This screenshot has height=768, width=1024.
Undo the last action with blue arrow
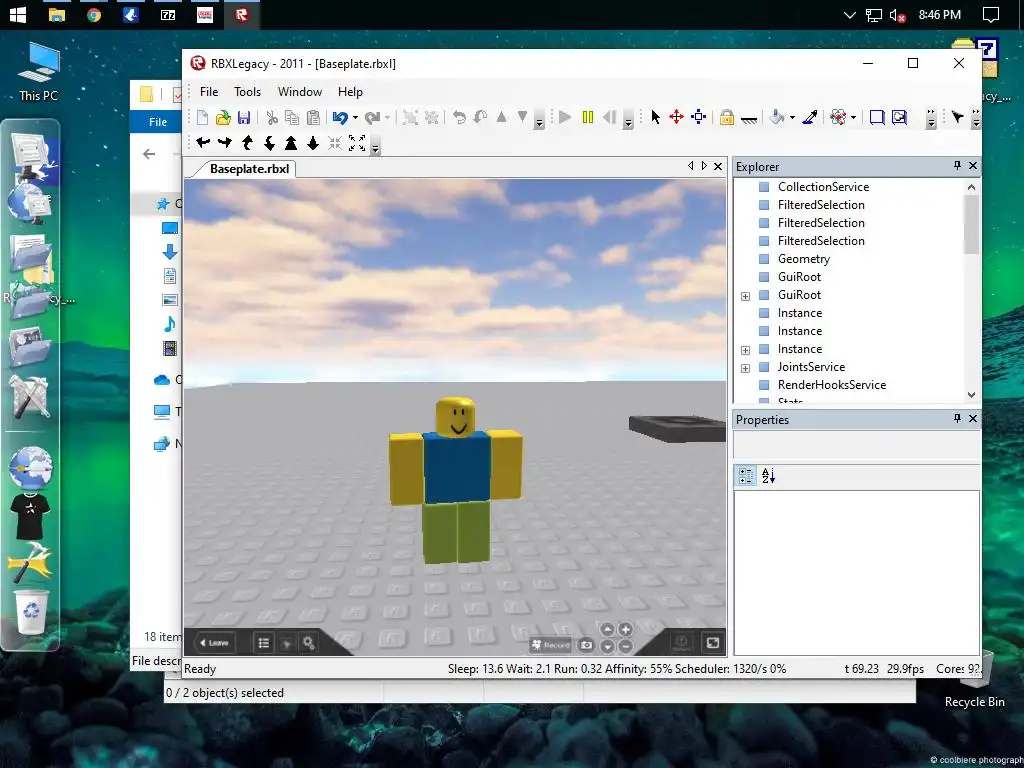340,118
